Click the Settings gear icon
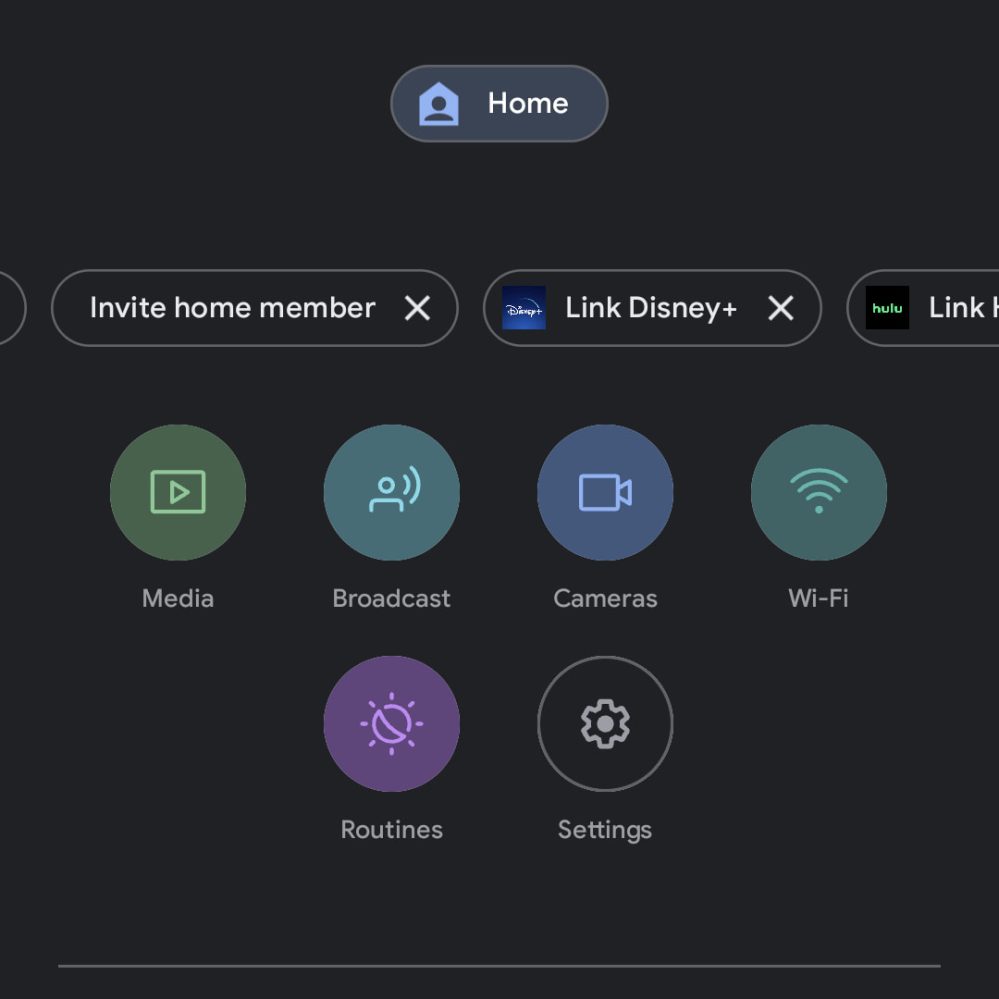The width and height of the screenshot is (999, 999). pos(605,723)
